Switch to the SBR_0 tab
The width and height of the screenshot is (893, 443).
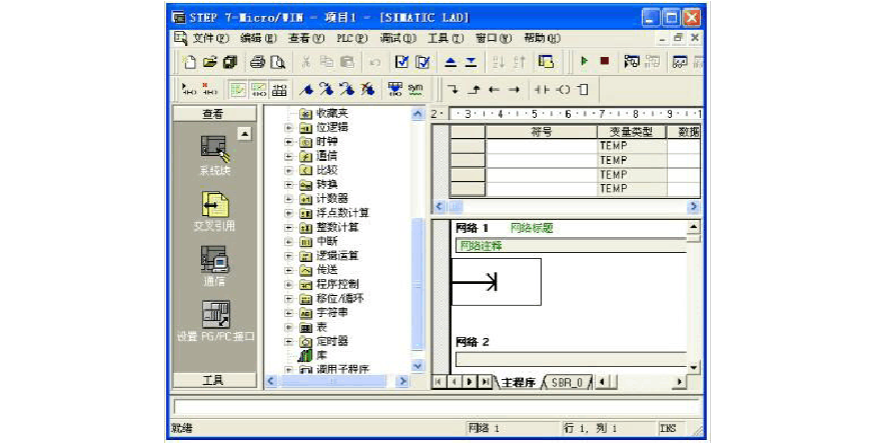(567, 382)
